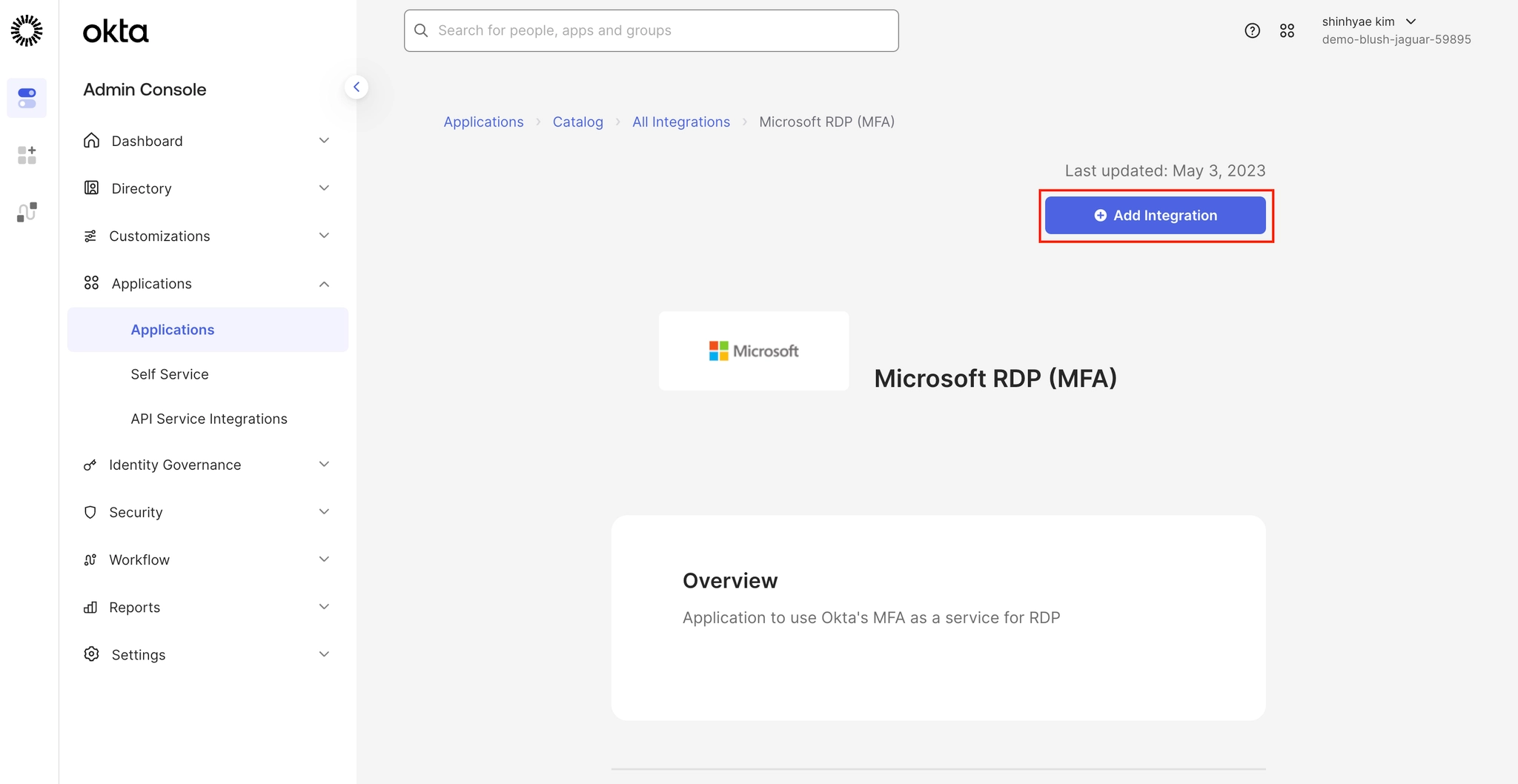Click the Directory address book icon

(x=92, y=188)
